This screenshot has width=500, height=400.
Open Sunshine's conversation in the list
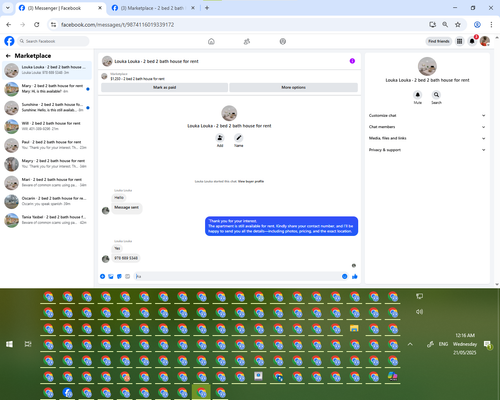47,107
